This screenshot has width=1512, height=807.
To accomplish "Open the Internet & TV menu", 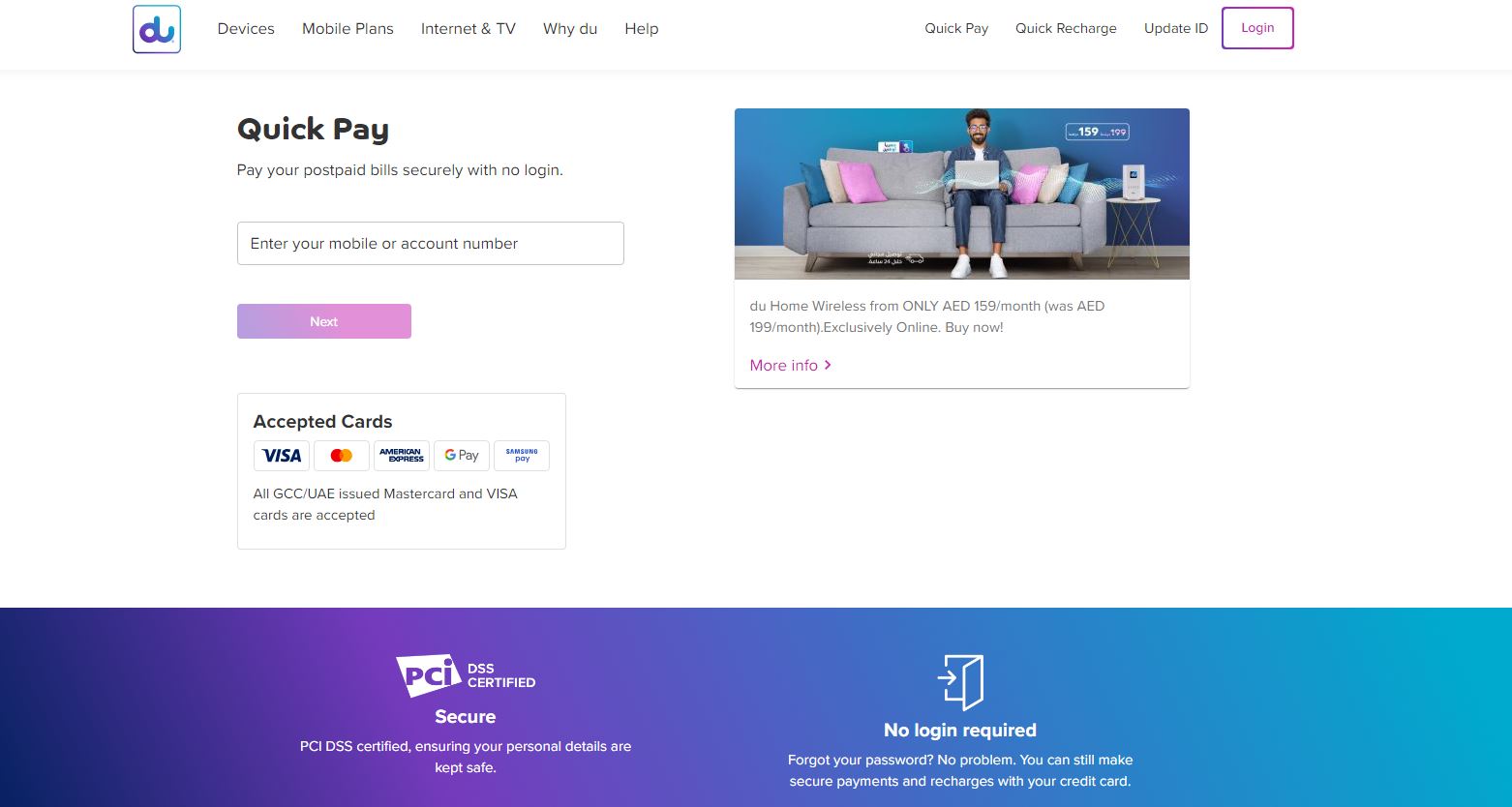I will tap(469, 29).
